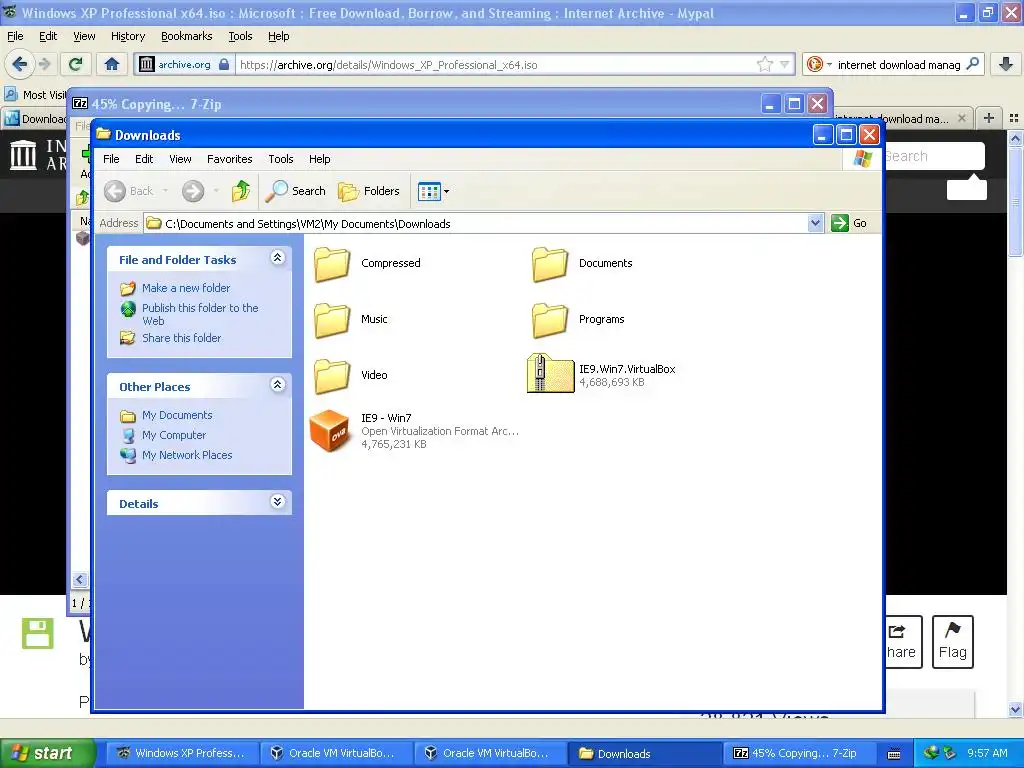Select the IE9 - Win7 OVA file
Screen dimensions: 1024x768
pyautogui.click(x=414, y=431)
